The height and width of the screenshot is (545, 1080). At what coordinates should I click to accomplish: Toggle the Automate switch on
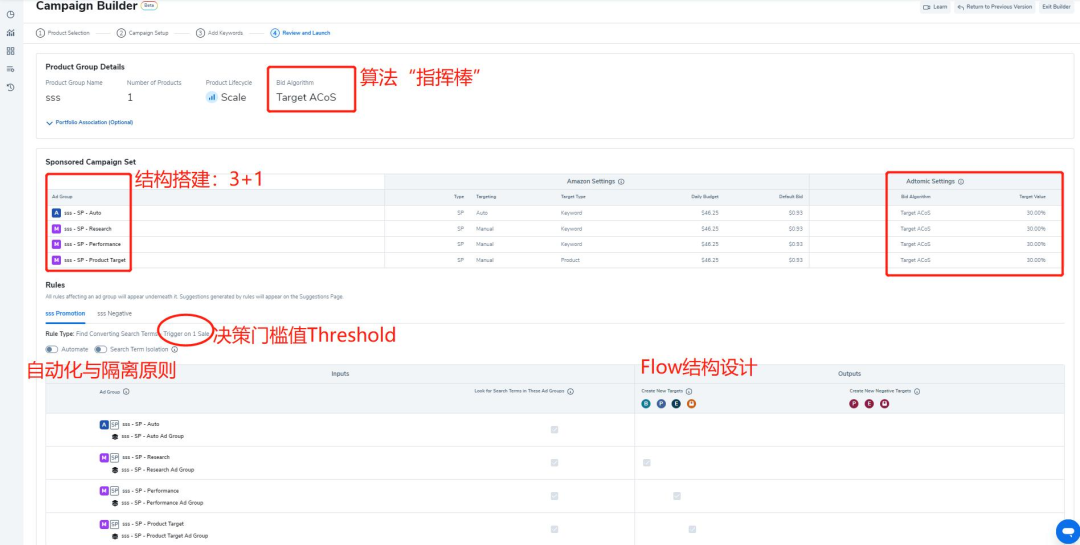coord(51,349)
